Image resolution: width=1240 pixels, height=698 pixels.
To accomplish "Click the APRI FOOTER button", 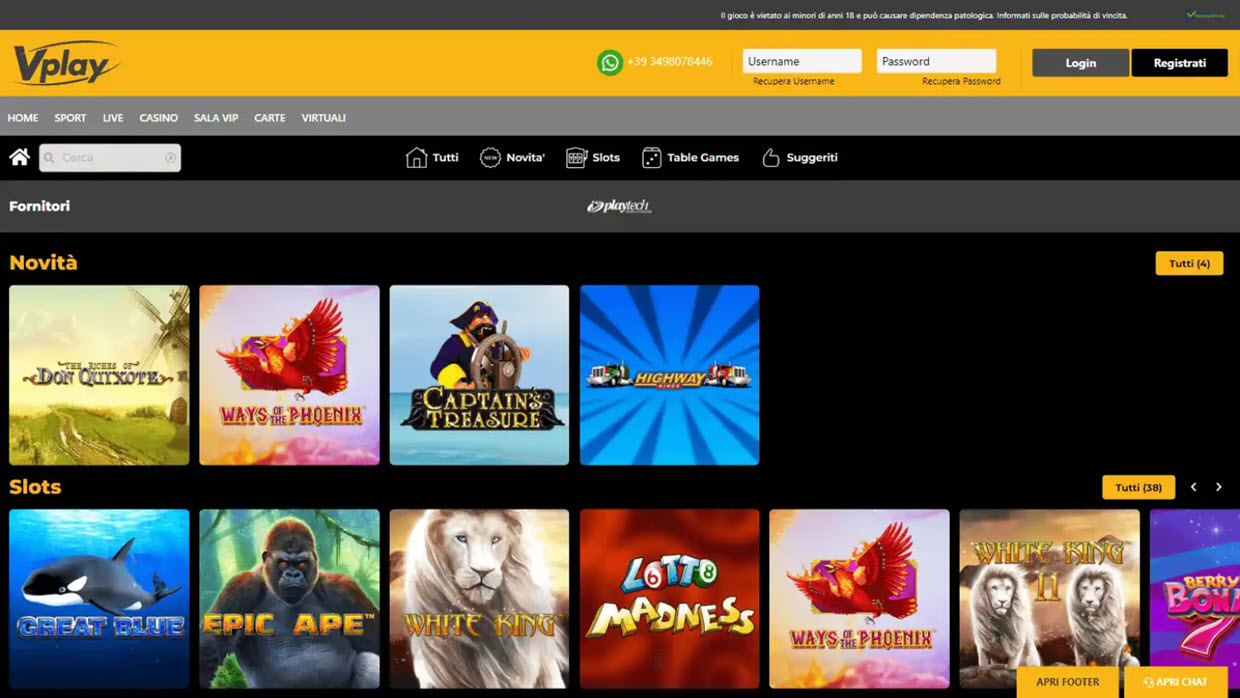I will (x=1067, y=682).
